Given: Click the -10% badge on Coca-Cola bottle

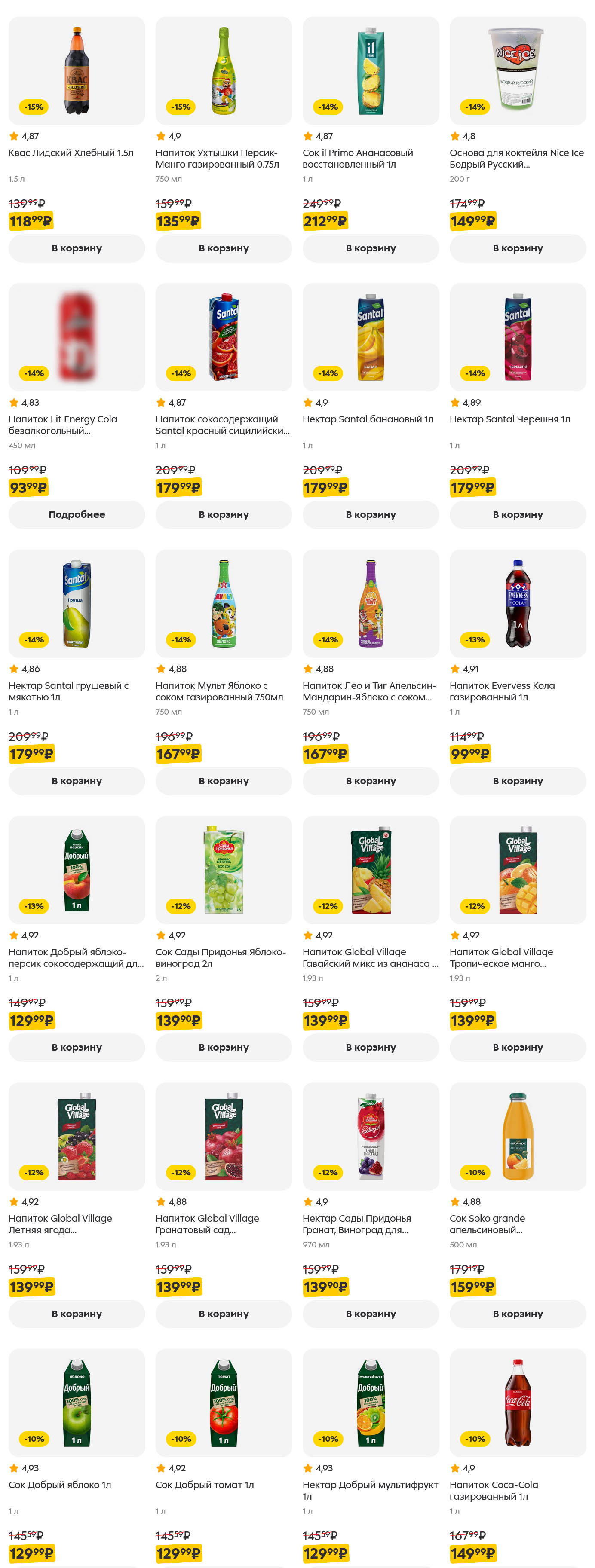Looking at the screenshot, I should 475,1439.
